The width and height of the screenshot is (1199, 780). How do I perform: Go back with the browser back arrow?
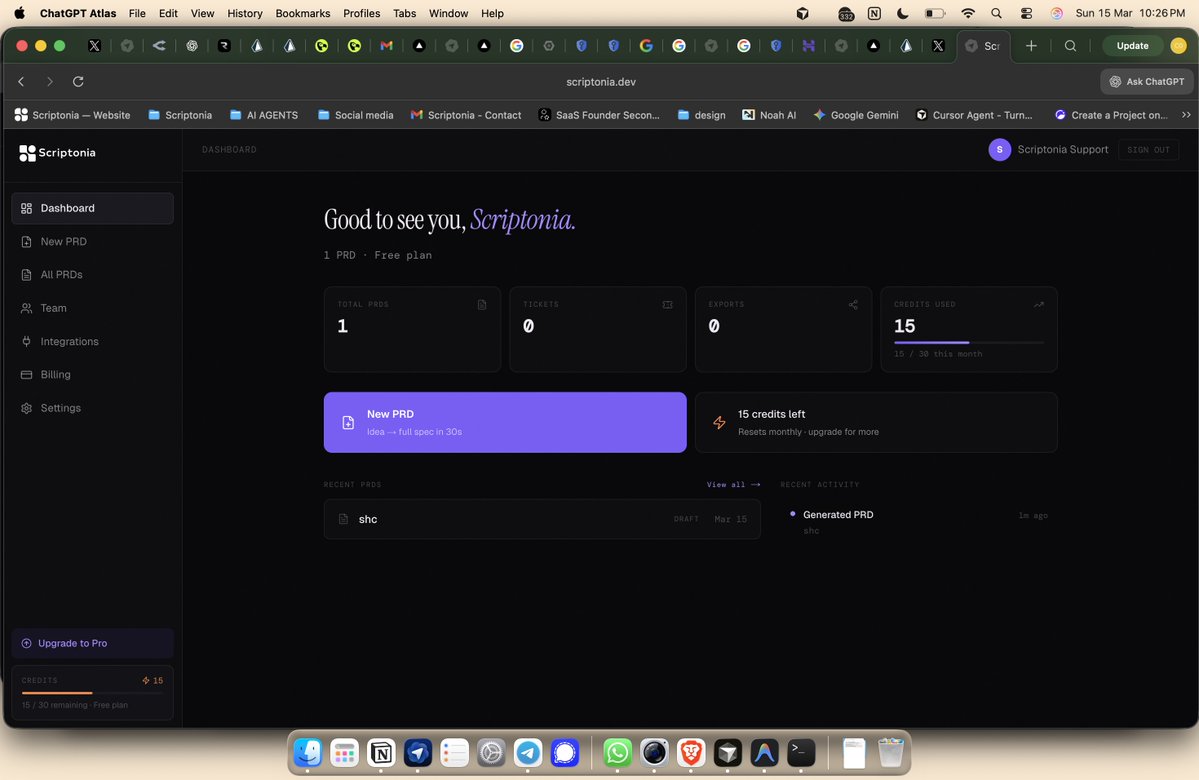(x=21, y=81)
